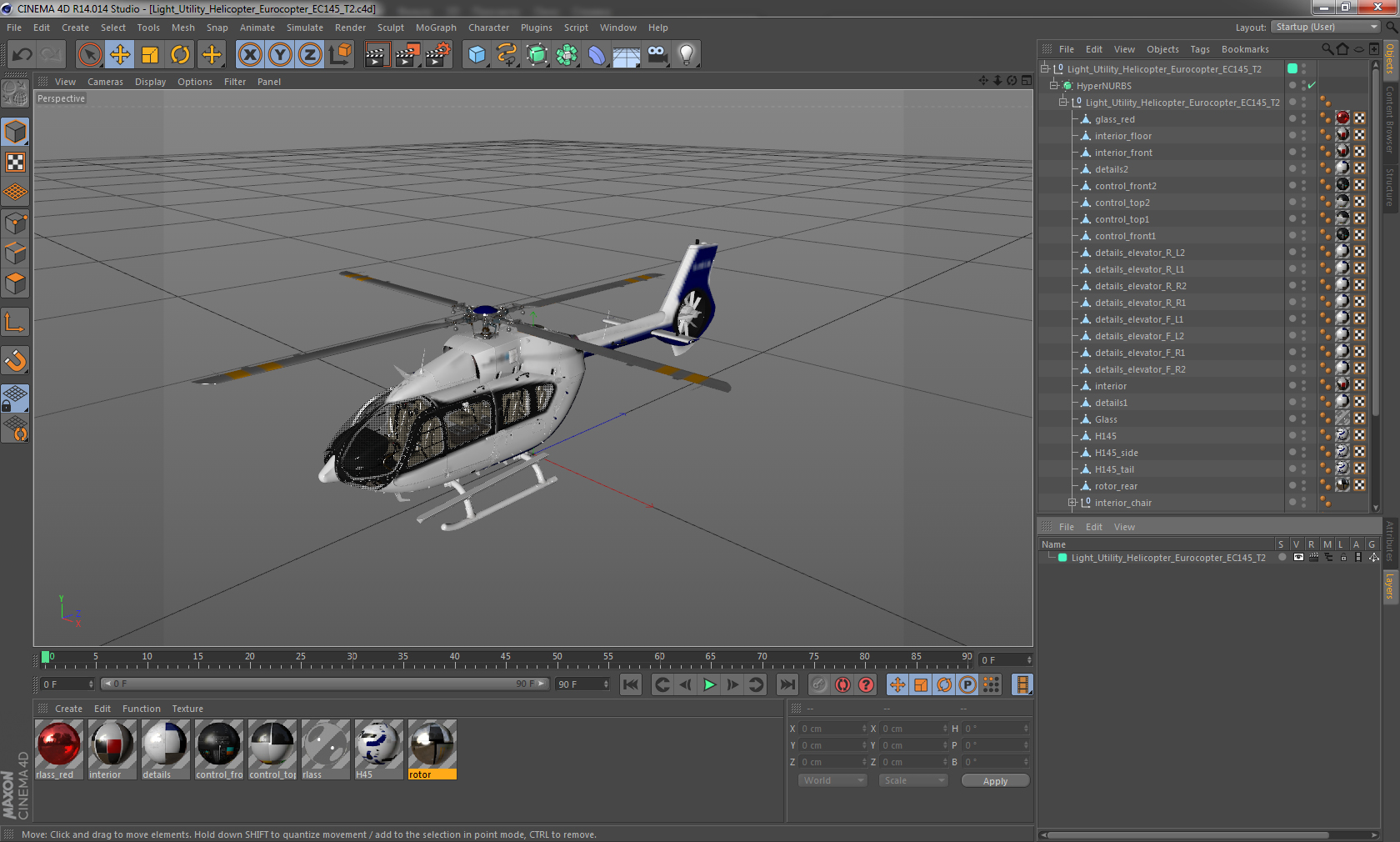Open the Content Browser side tab

tap(1390, 118)
